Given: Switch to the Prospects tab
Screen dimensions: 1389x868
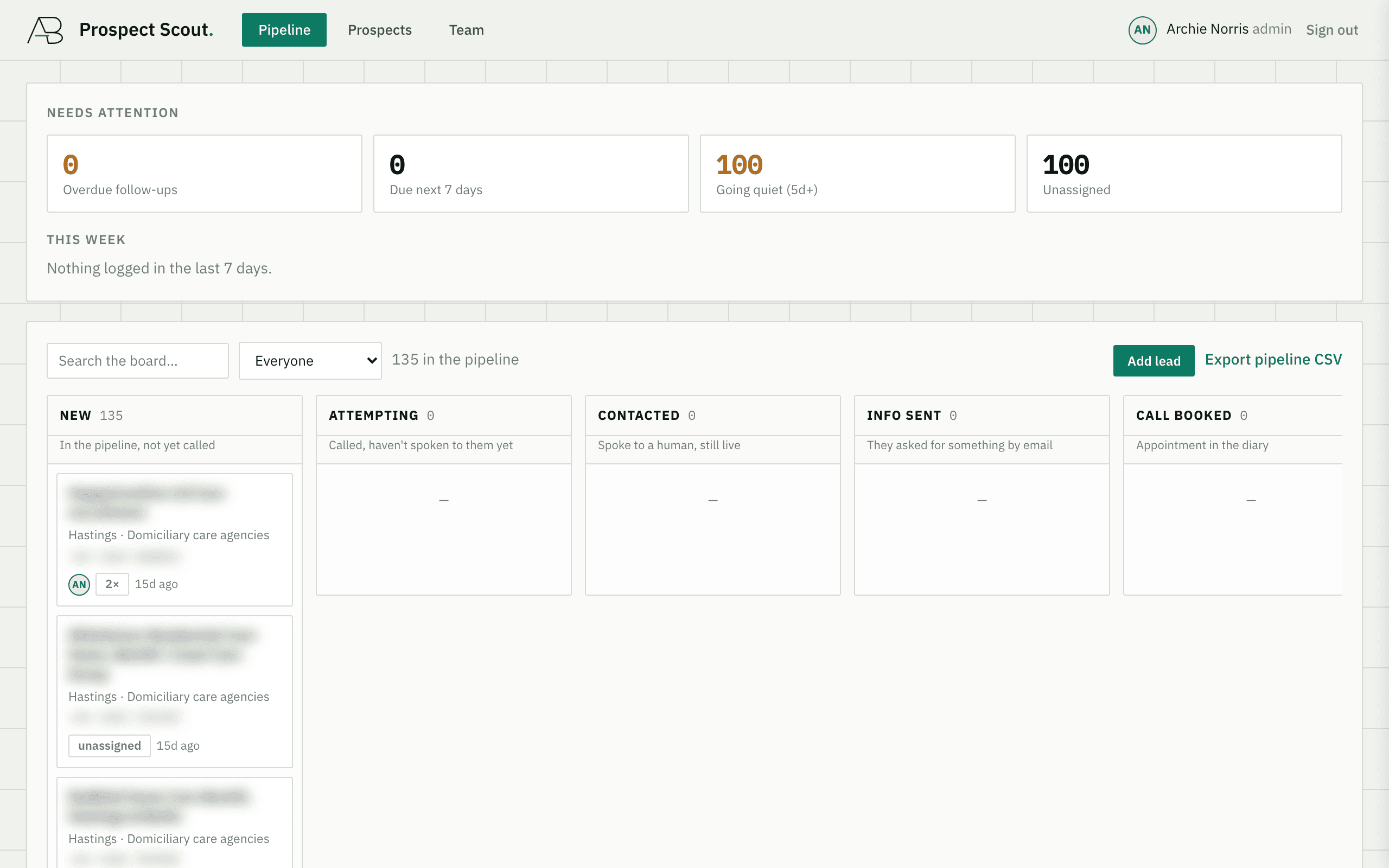Looking at the screenshot, I should point(379,30).
